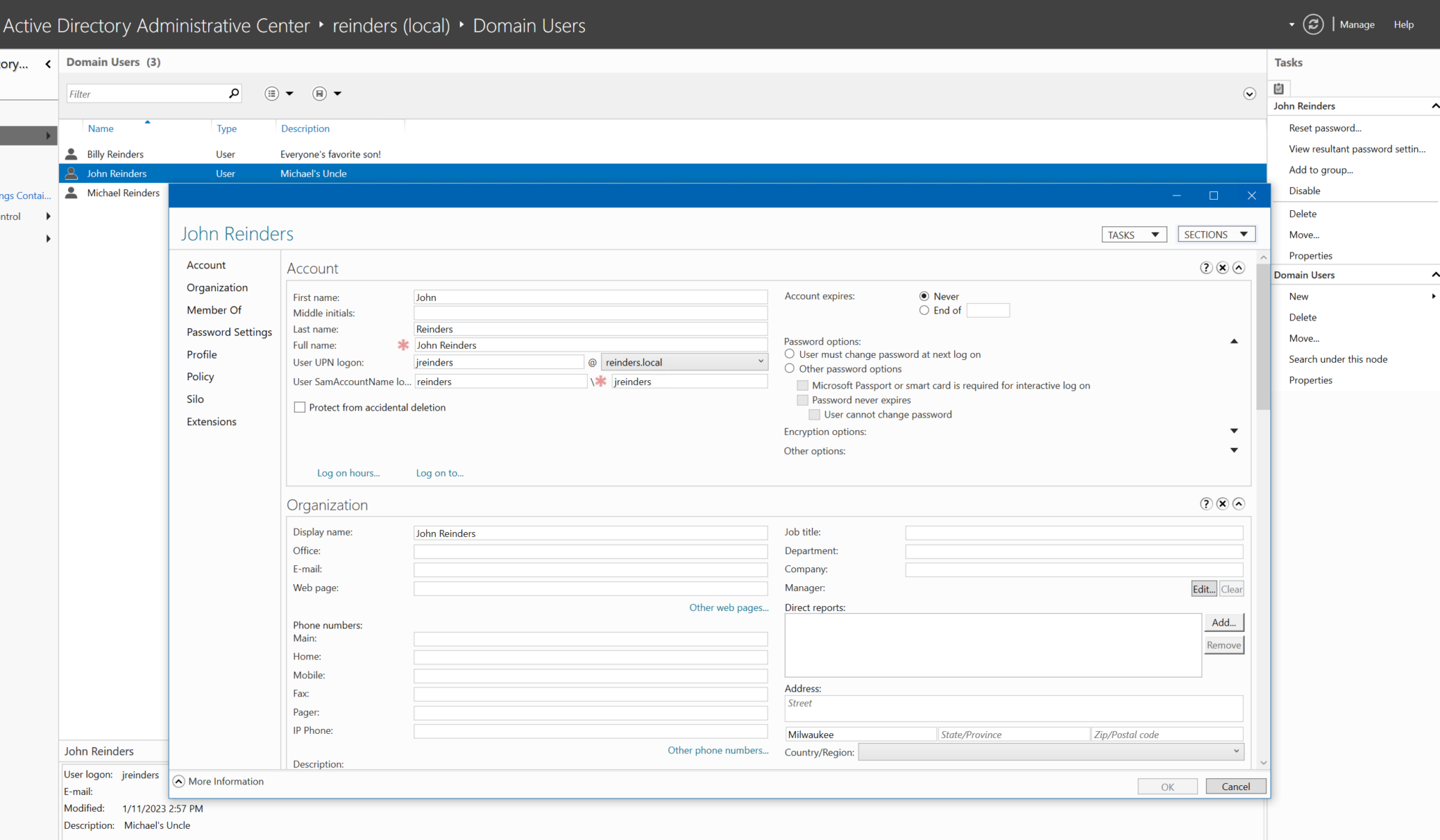Enable Protect from accidental deletion
1440x840 pixels.
coord(300,407)
